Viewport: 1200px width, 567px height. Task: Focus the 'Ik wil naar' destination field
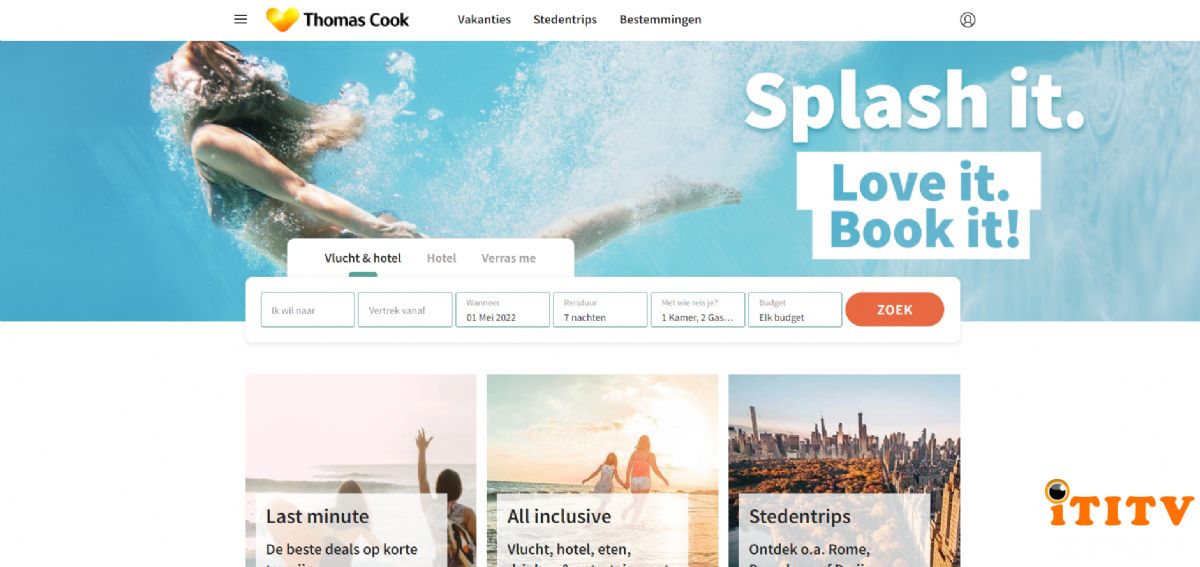[x=308, y=310]
